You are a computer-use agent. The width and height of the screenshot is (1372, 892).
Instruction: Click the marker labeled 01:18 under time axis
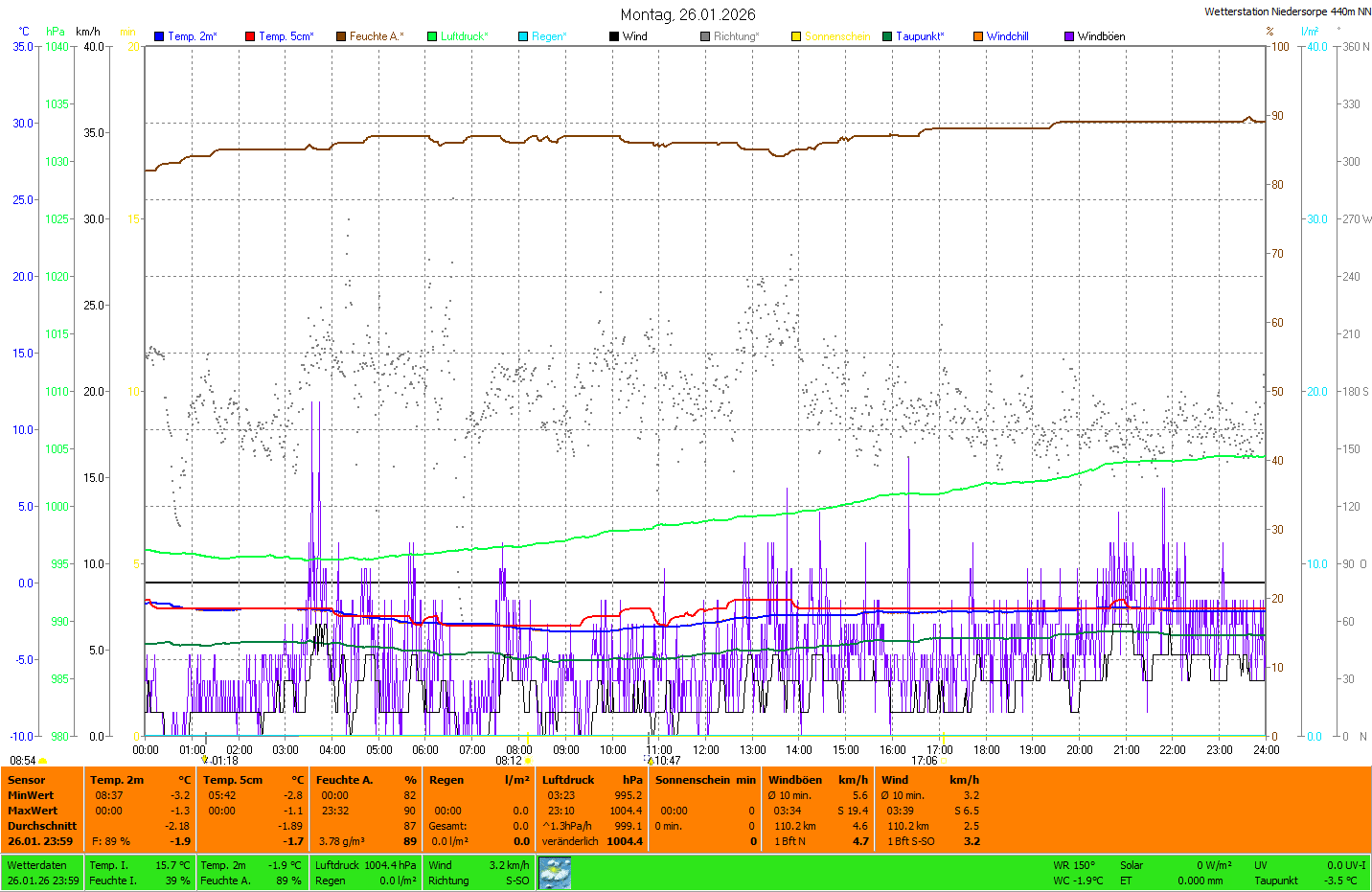coord(205,761)
